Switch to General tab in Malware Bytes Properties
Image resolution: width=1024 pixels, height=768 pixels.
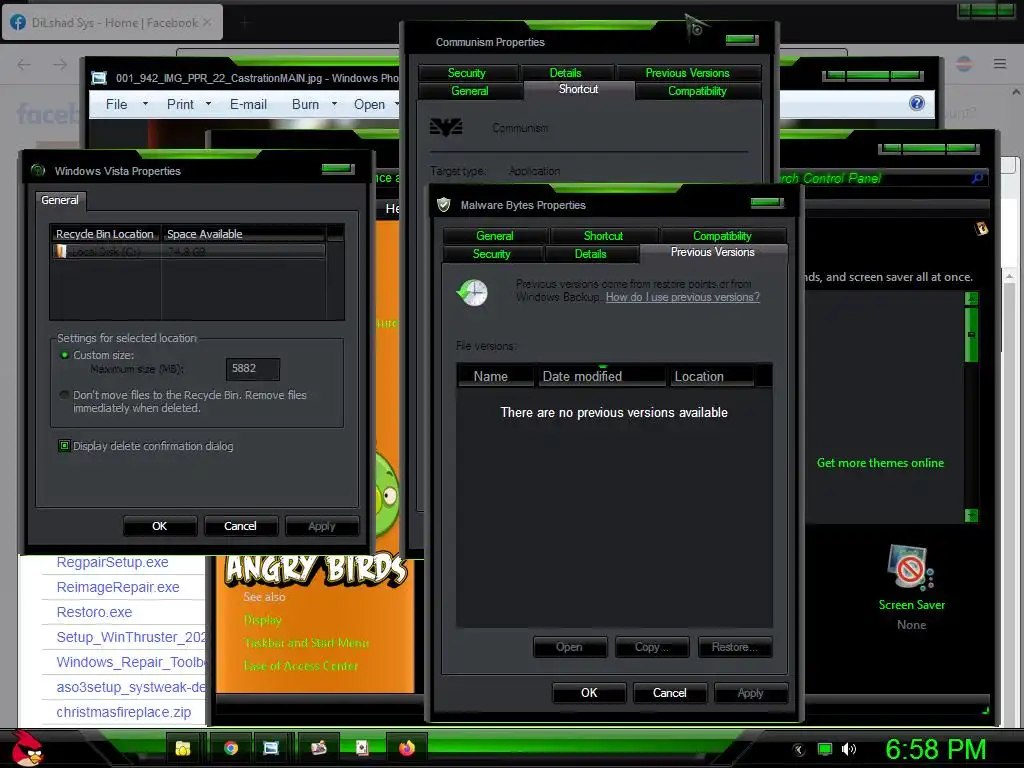pyautogui.click(x=495, y=236)
